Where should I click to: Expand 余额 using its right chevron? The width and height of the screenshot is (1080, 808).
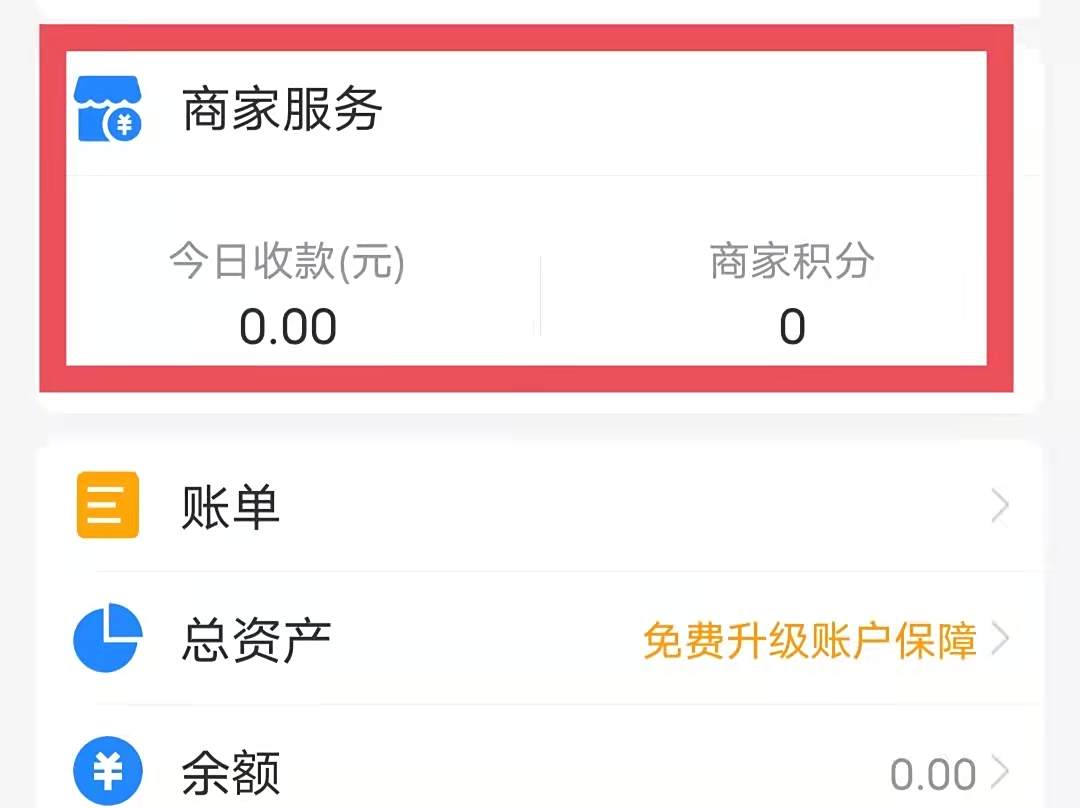pos(1000,771)
